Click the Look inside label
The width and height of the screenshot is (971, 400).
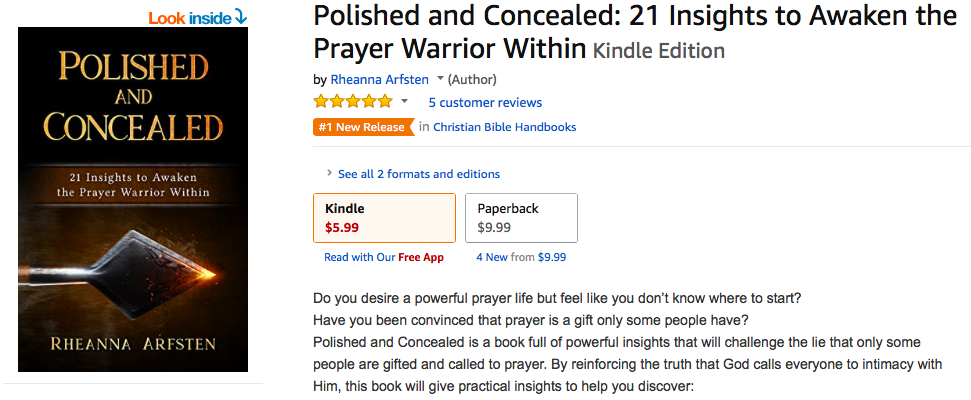pyautogui.click(x=189, y=17)
